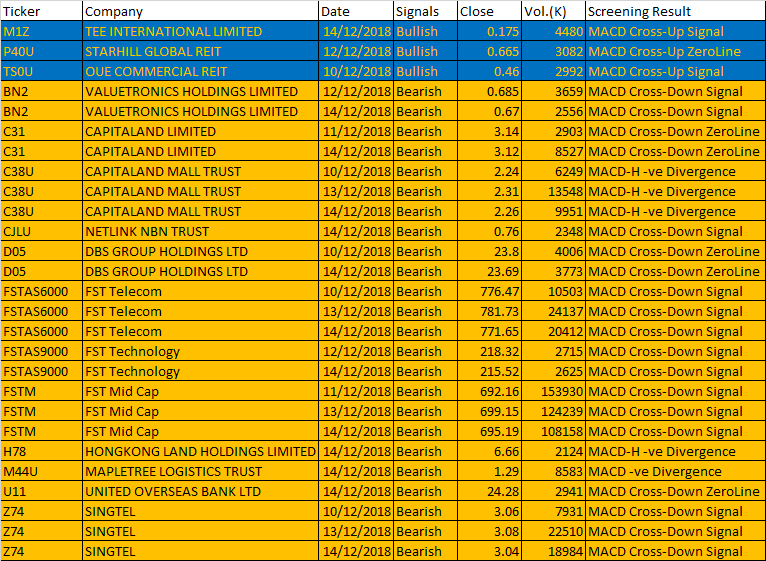This screenshot has height=561, width=766.
Task: Select HONGKONG LAND HOLDINGS LIMITED cell
Action: [200, 452]
